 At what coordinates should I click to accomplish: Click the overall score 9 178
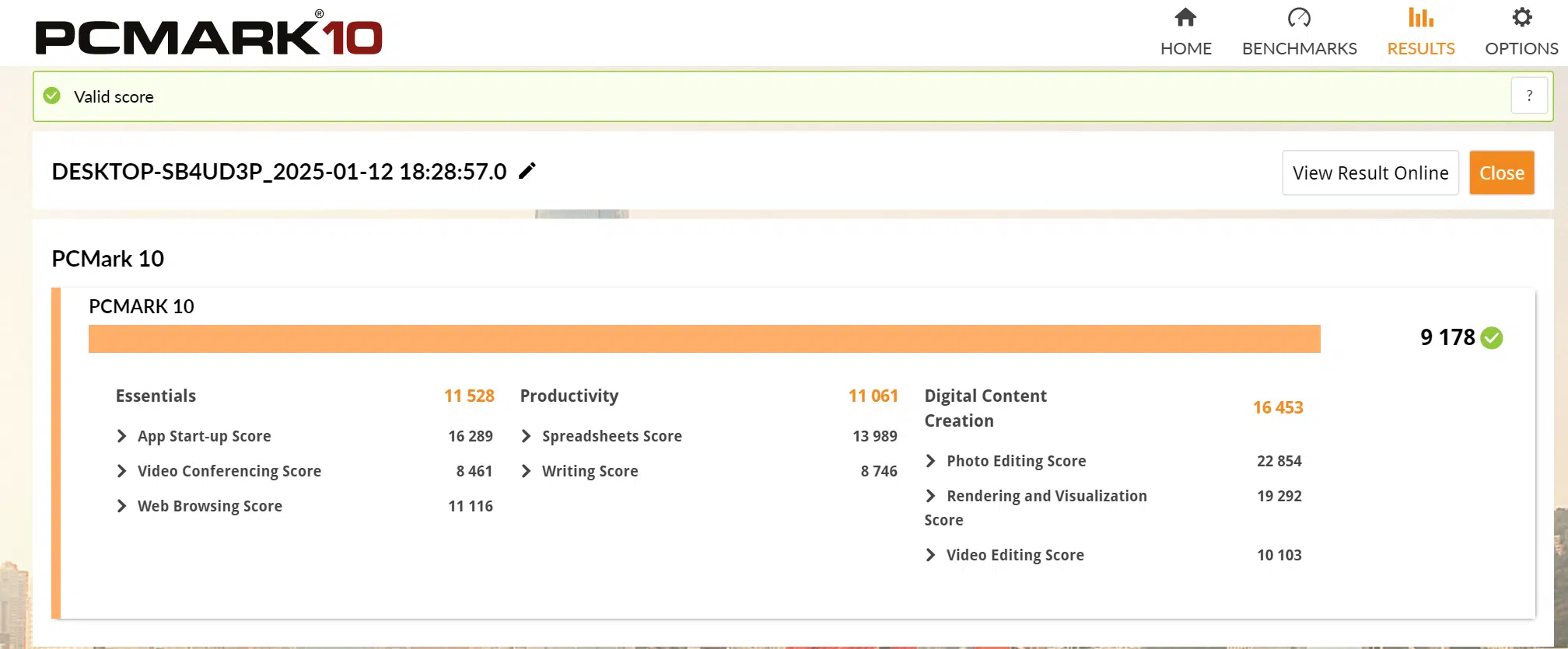(1447, 337)
